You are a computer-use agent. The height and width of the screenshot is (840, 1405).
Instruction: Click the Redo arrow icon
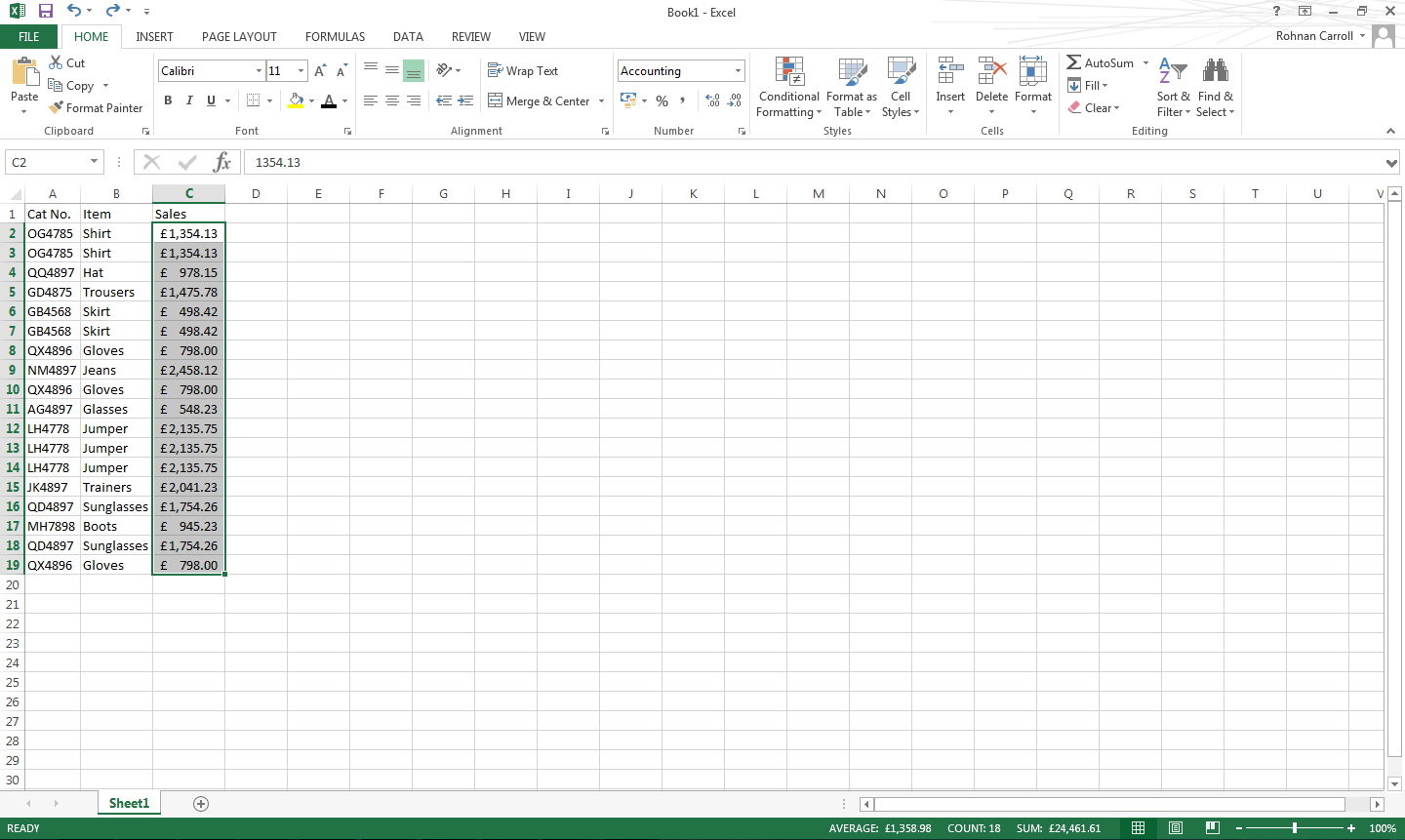pos(113,11)
